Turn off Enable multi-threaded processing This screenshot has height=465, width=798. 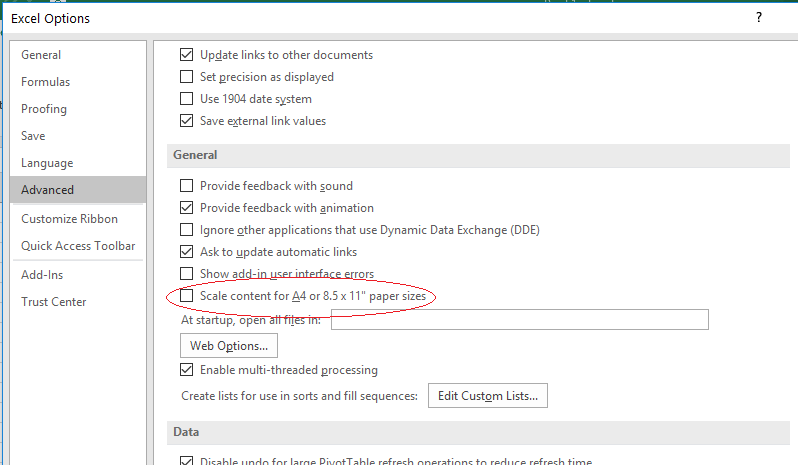(187, 369)
